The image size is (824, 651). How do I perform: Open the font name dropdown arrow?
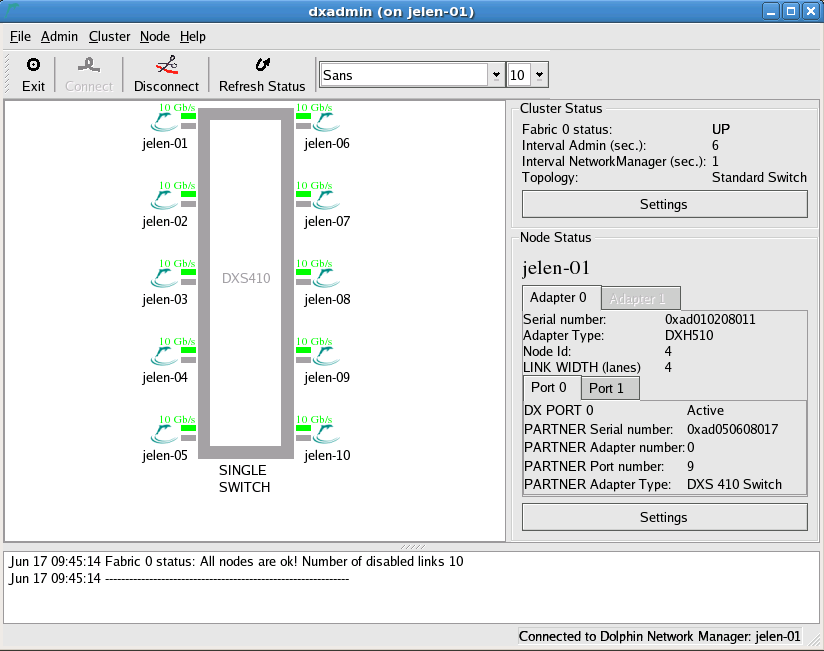[496, 75]
